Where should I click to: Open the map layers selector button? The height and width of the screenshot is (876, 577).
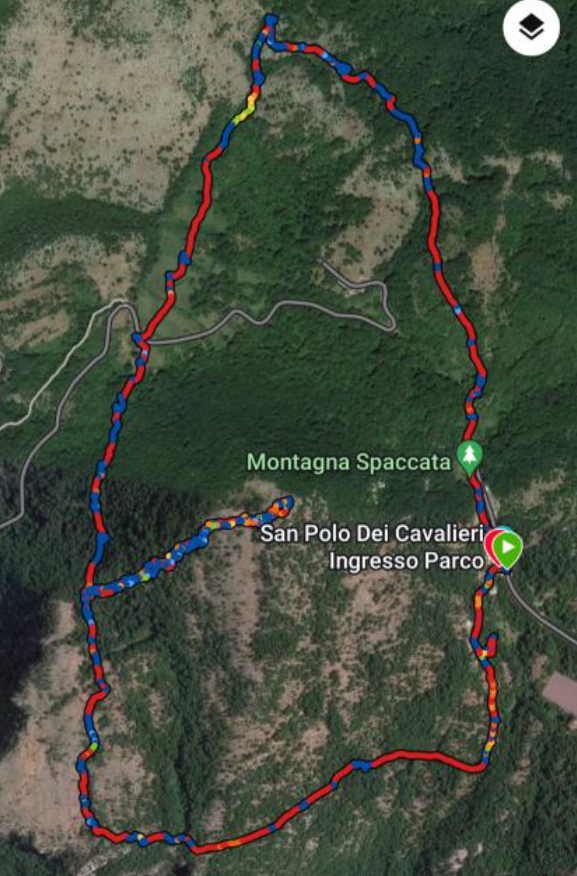531,27
